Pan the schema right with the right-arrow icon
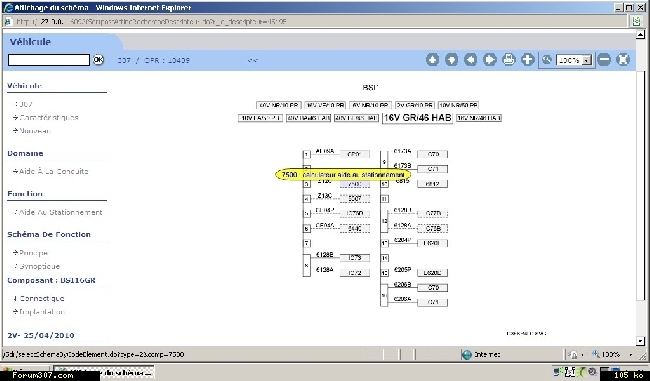 [490, 60]
